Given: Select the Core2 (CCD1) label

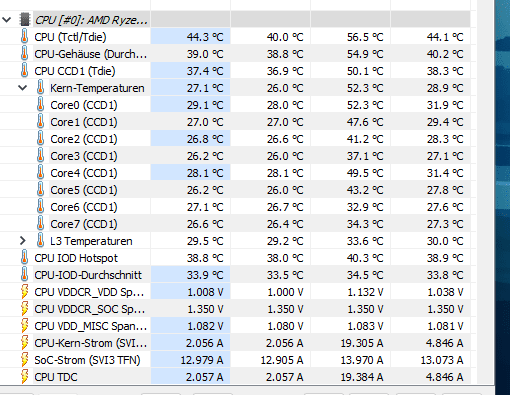Looking at the screenshot, I should pos(84,139).
